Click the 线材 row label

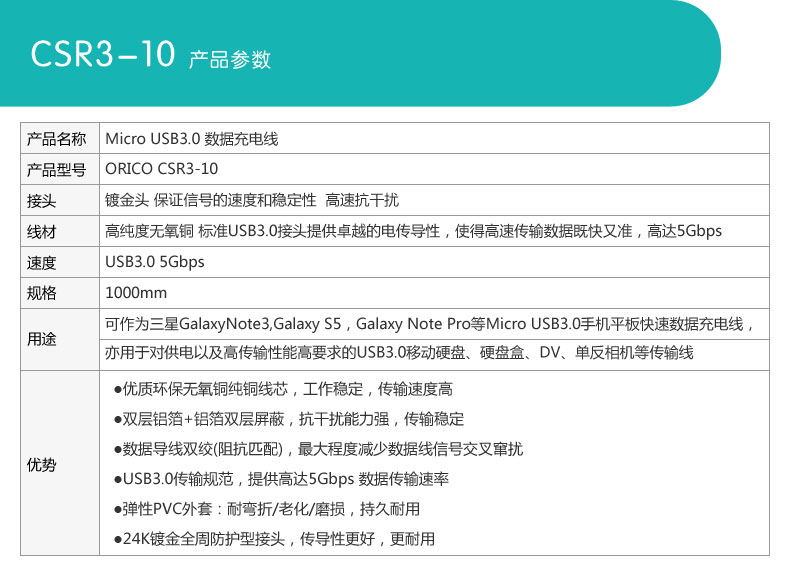point(41,232)
